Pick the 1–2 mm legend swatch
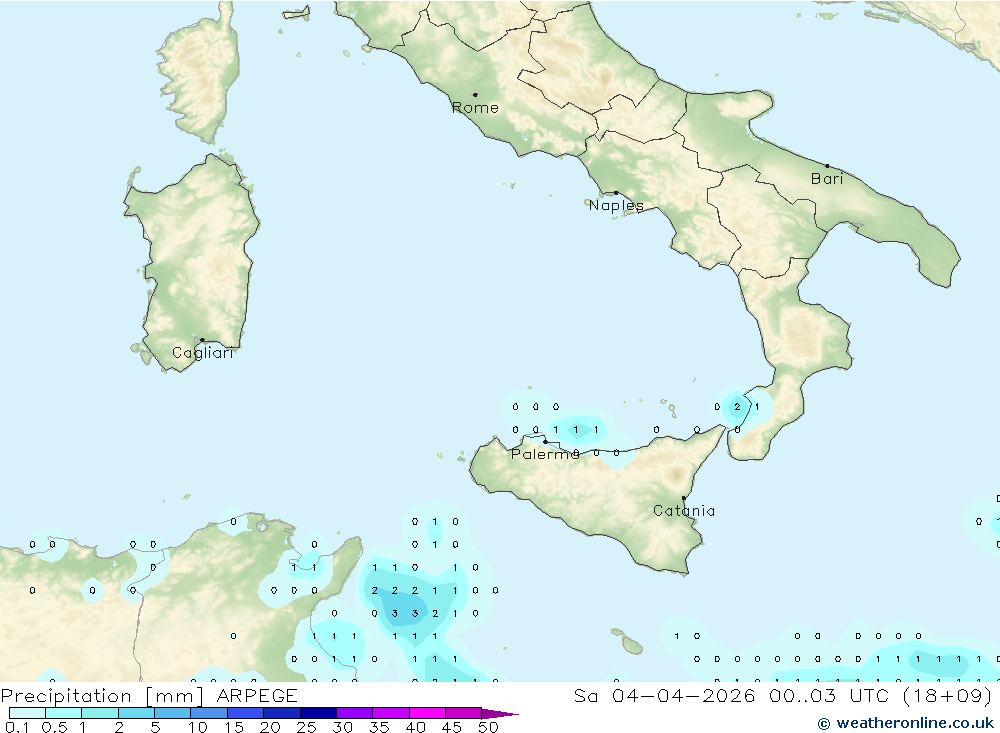Image resolution: width=1000 pixels, height=733 pixels. click(99, 713)
